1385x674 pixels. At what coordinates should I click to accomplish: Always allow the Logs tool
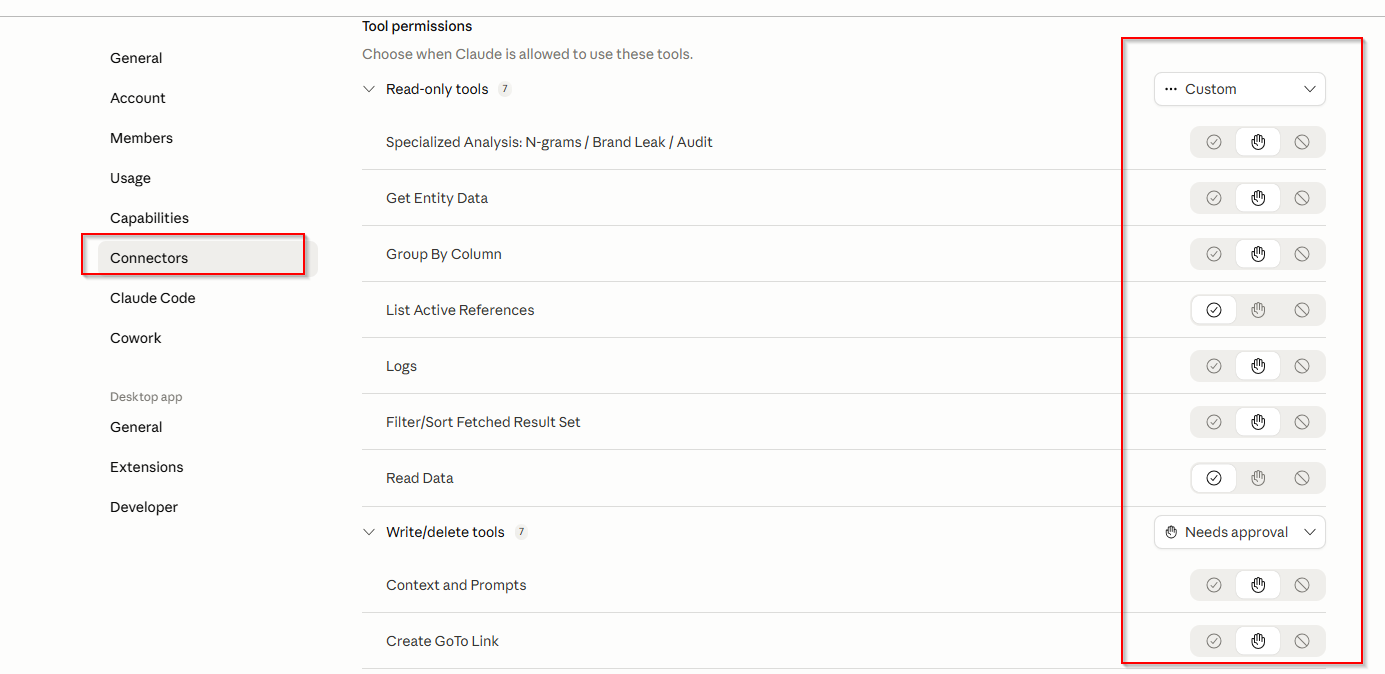pos(1213,366)
